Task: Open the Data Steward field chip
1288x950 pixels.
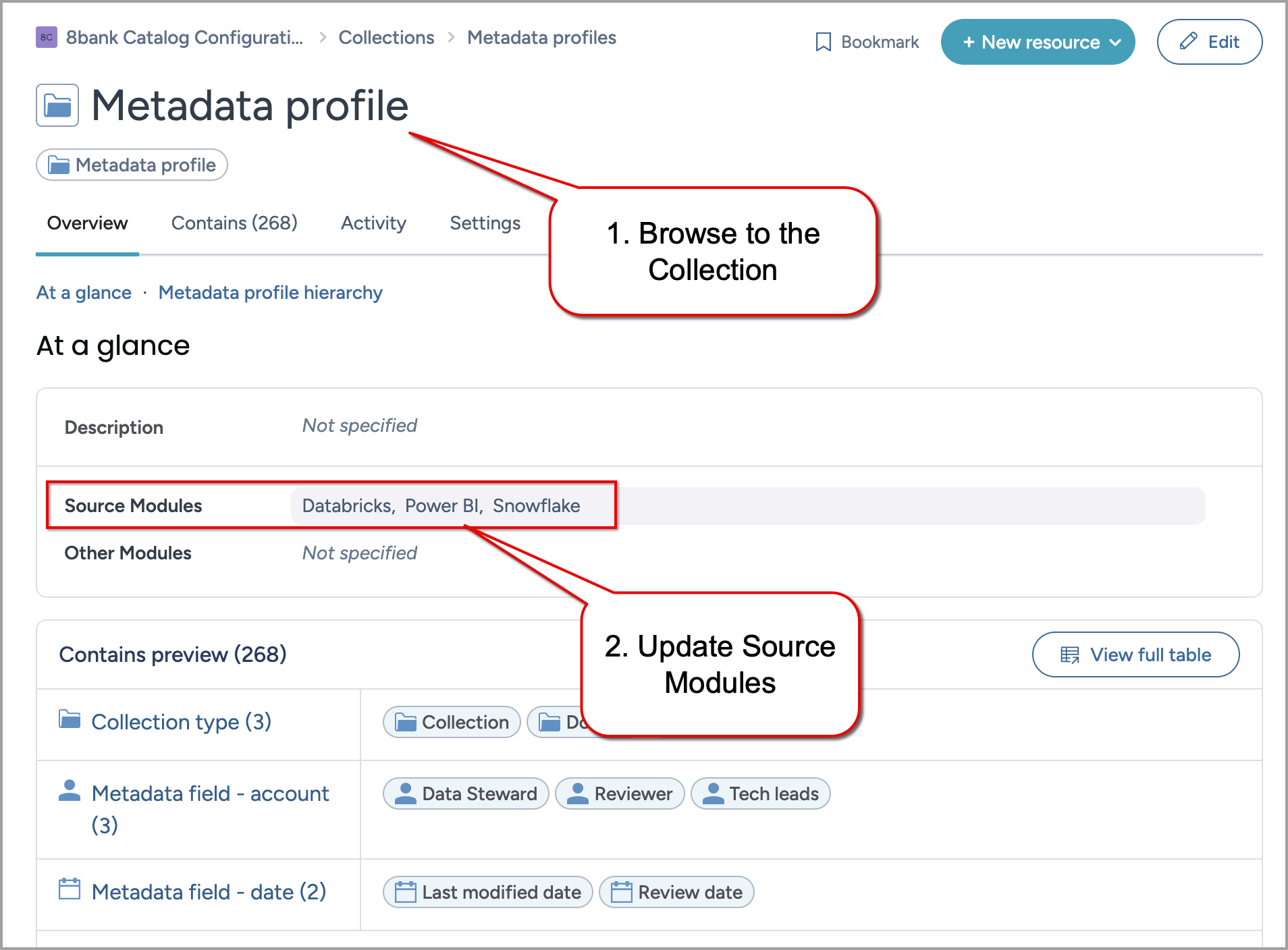Action: (x=466, y=794)
